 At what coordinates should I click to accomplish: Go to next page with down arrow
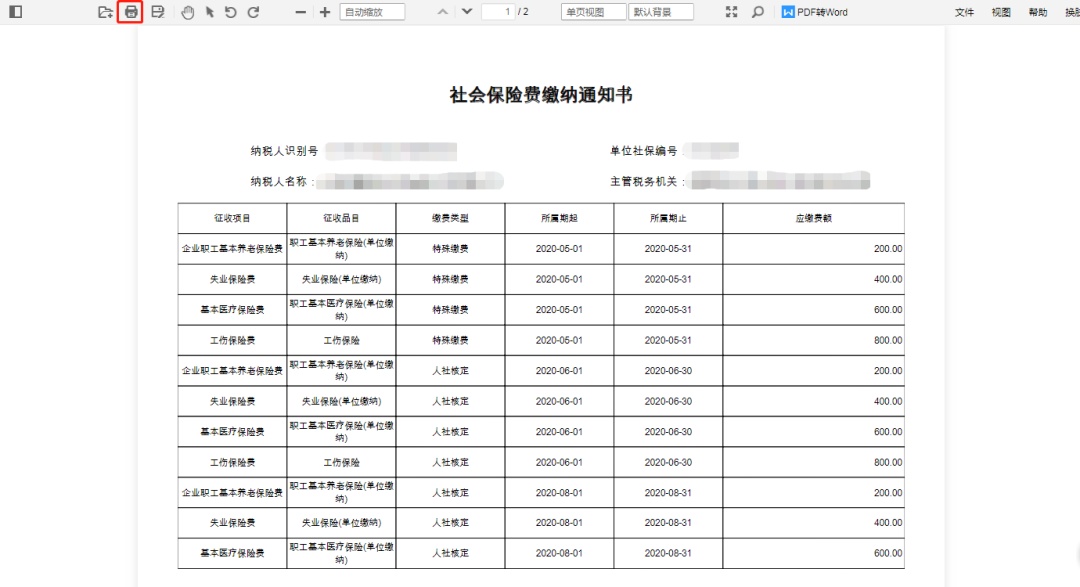click(466, 12)
